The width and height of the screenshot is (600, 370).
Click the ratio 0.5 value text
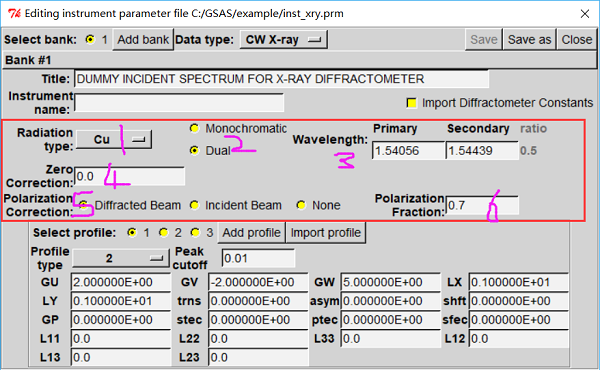(x=528, y=151)
